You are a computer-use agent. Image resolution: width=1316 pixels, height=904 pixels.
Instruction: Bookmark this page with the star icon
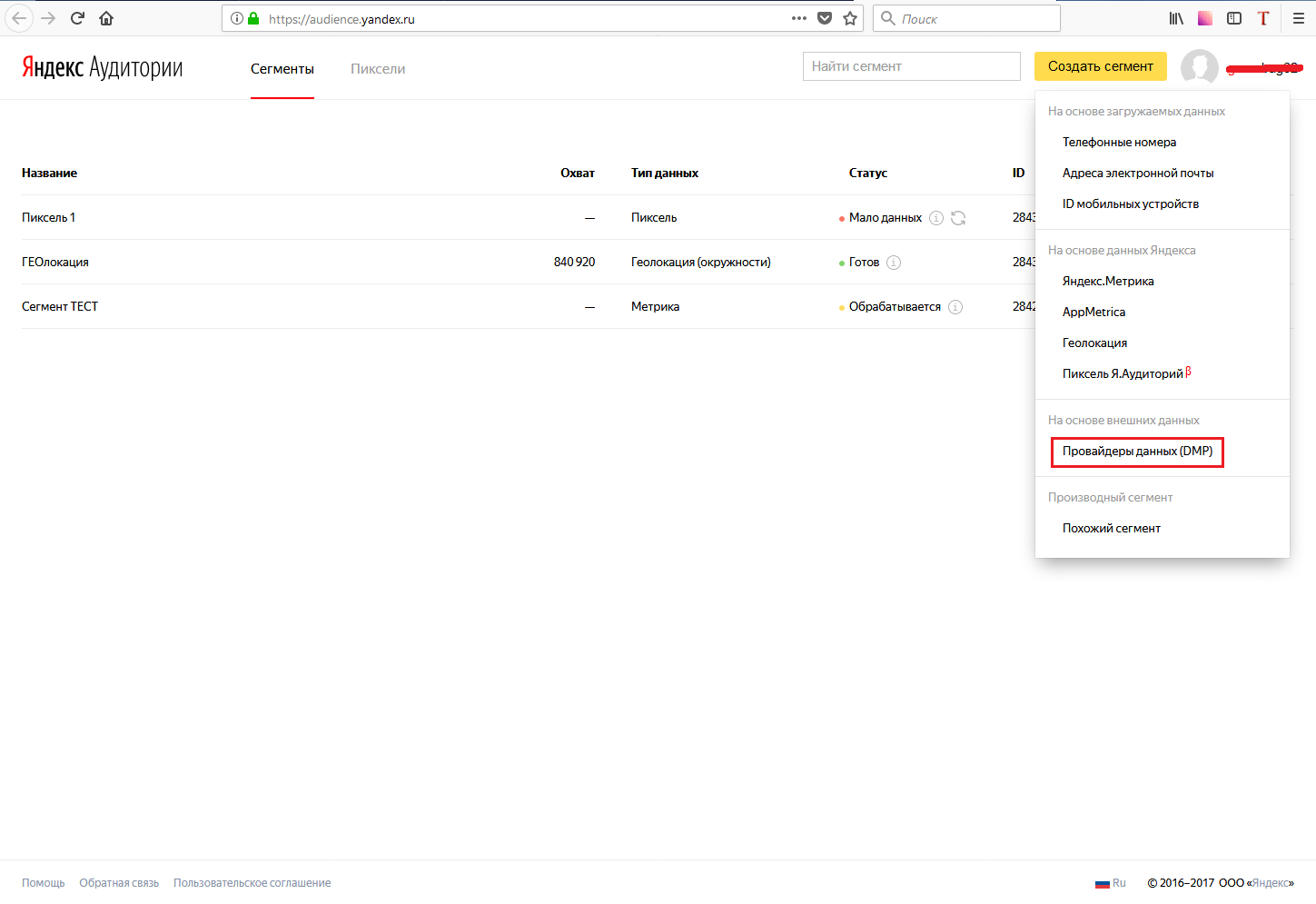tap(850, 18)
